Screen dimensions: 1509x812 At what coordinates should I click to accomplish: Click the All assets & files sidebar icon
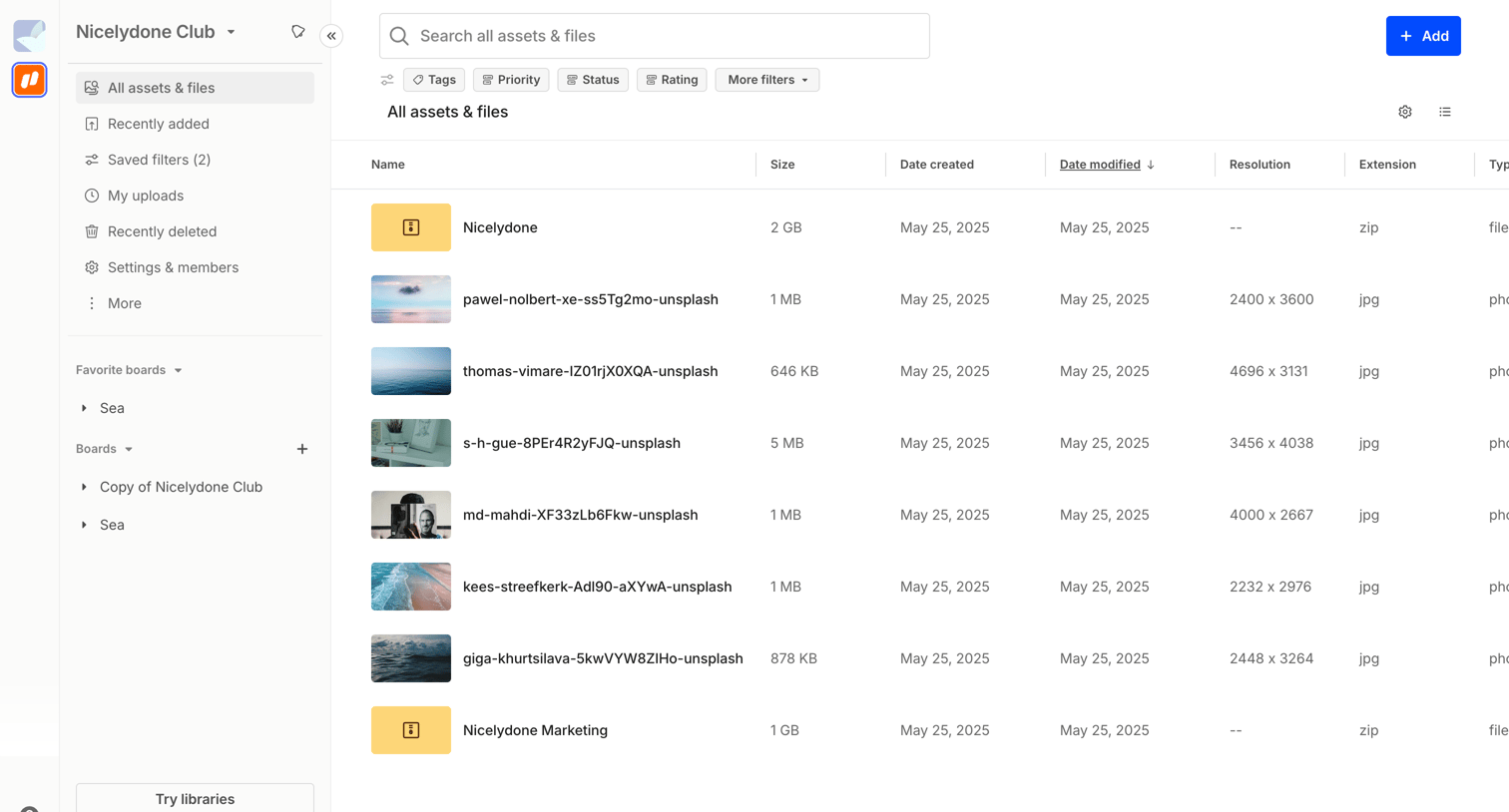coord(92,88)
